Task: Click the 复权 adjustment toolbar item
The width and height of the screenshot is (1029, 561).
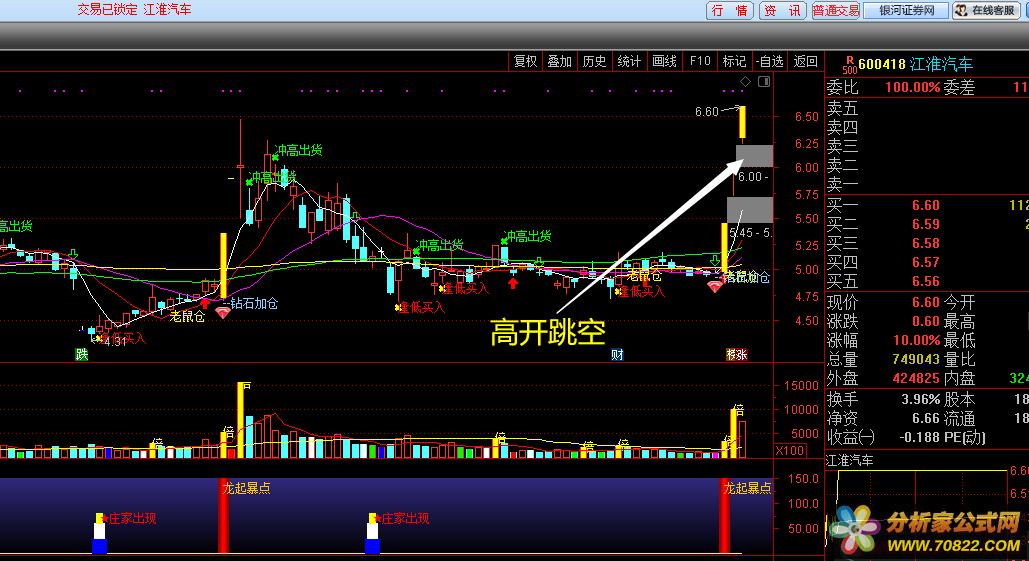Action: (525, 61)
